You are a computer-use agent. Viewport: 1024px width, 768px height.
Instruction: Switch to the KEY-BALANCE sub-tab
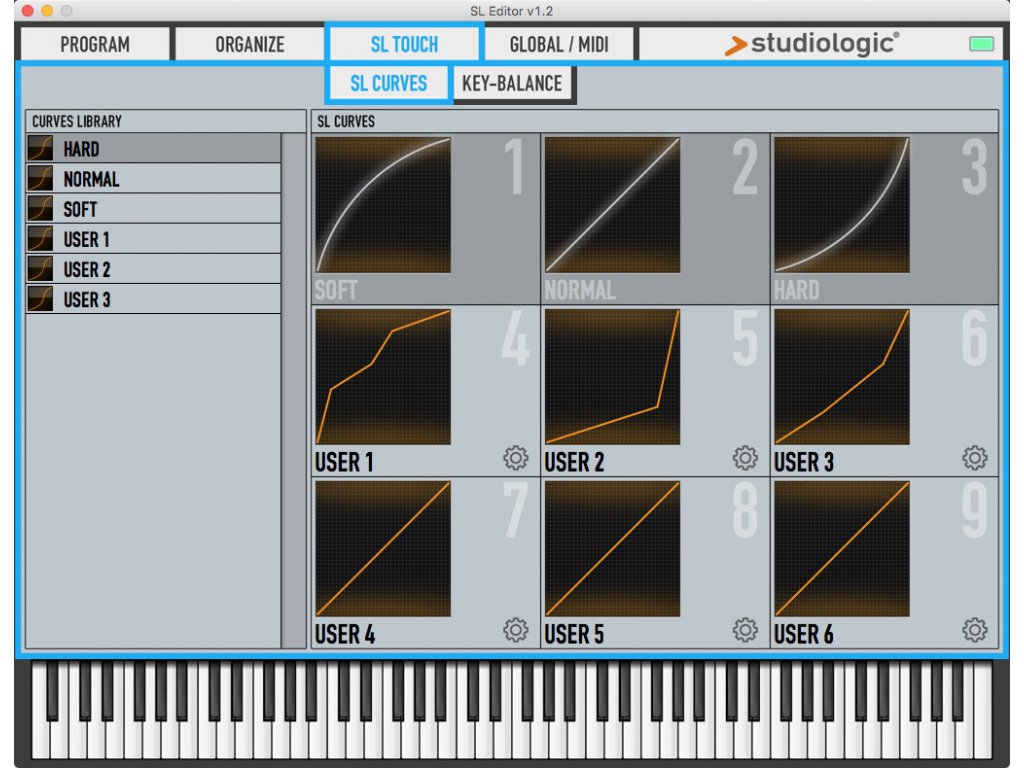point(512,83)
